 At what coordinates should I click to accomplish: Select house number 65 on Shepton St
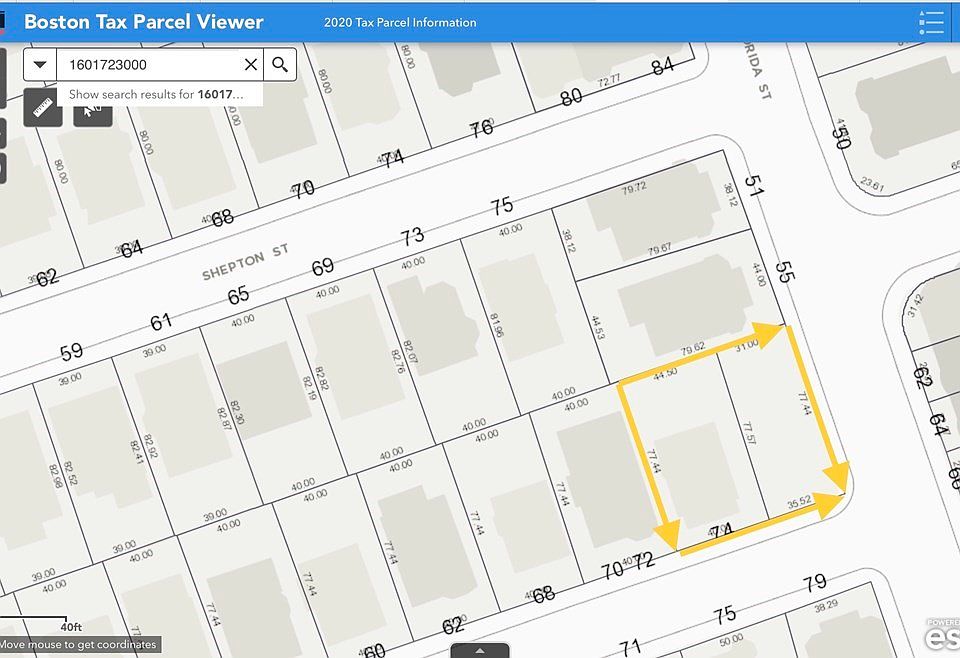[x=238, y=295]
